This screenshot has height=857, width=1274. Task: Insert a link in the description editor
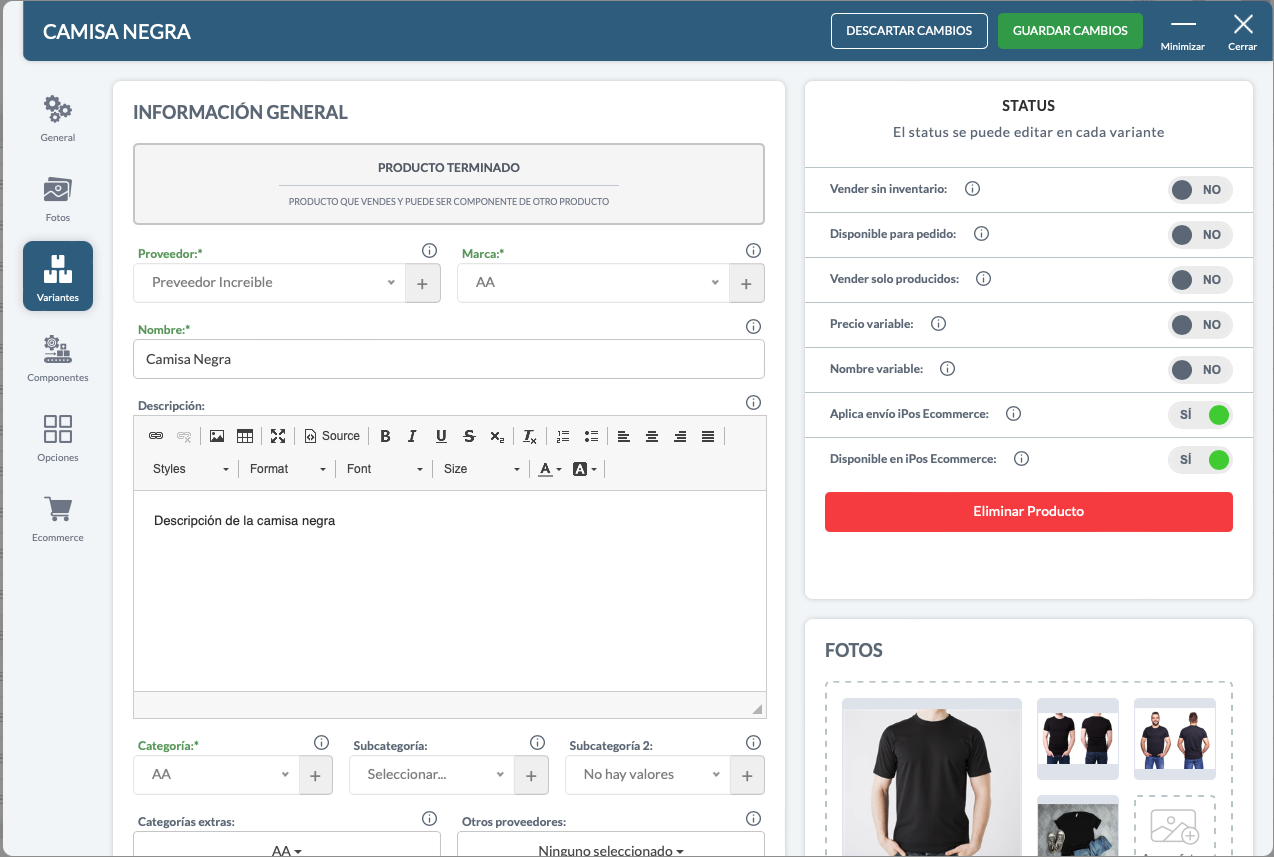(x=156, y=436)
